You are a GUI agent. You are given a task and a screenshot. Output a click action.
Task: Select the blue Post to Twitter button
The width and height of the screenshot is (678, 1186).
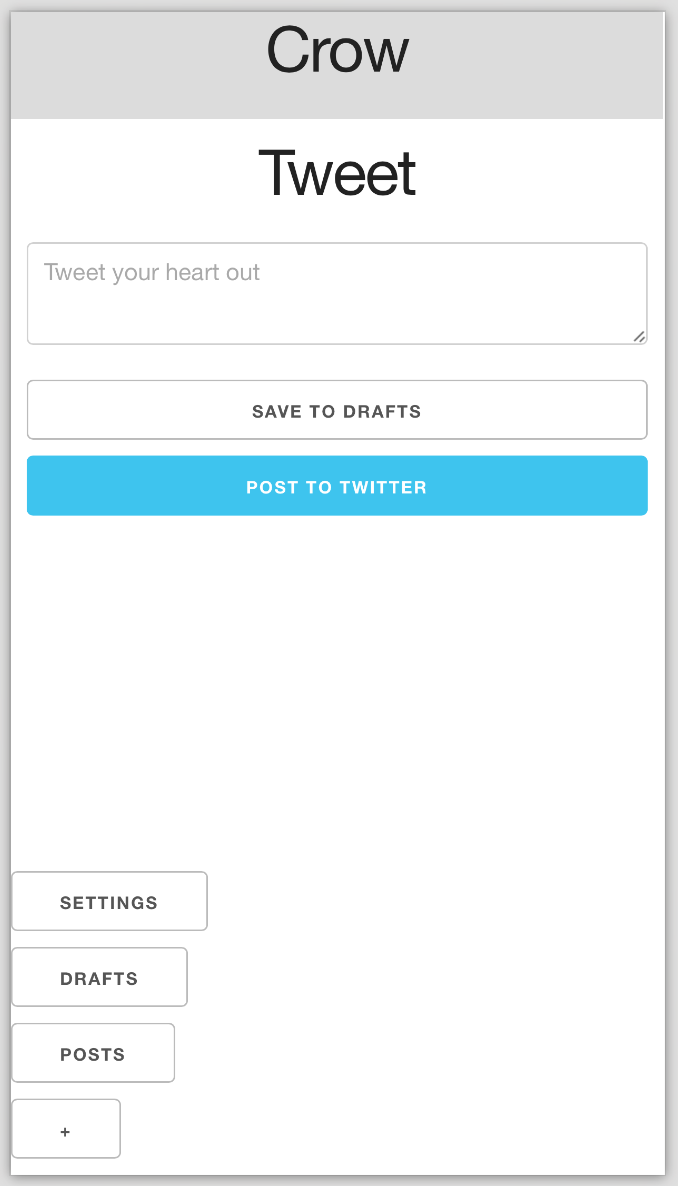tap(337, 486)
